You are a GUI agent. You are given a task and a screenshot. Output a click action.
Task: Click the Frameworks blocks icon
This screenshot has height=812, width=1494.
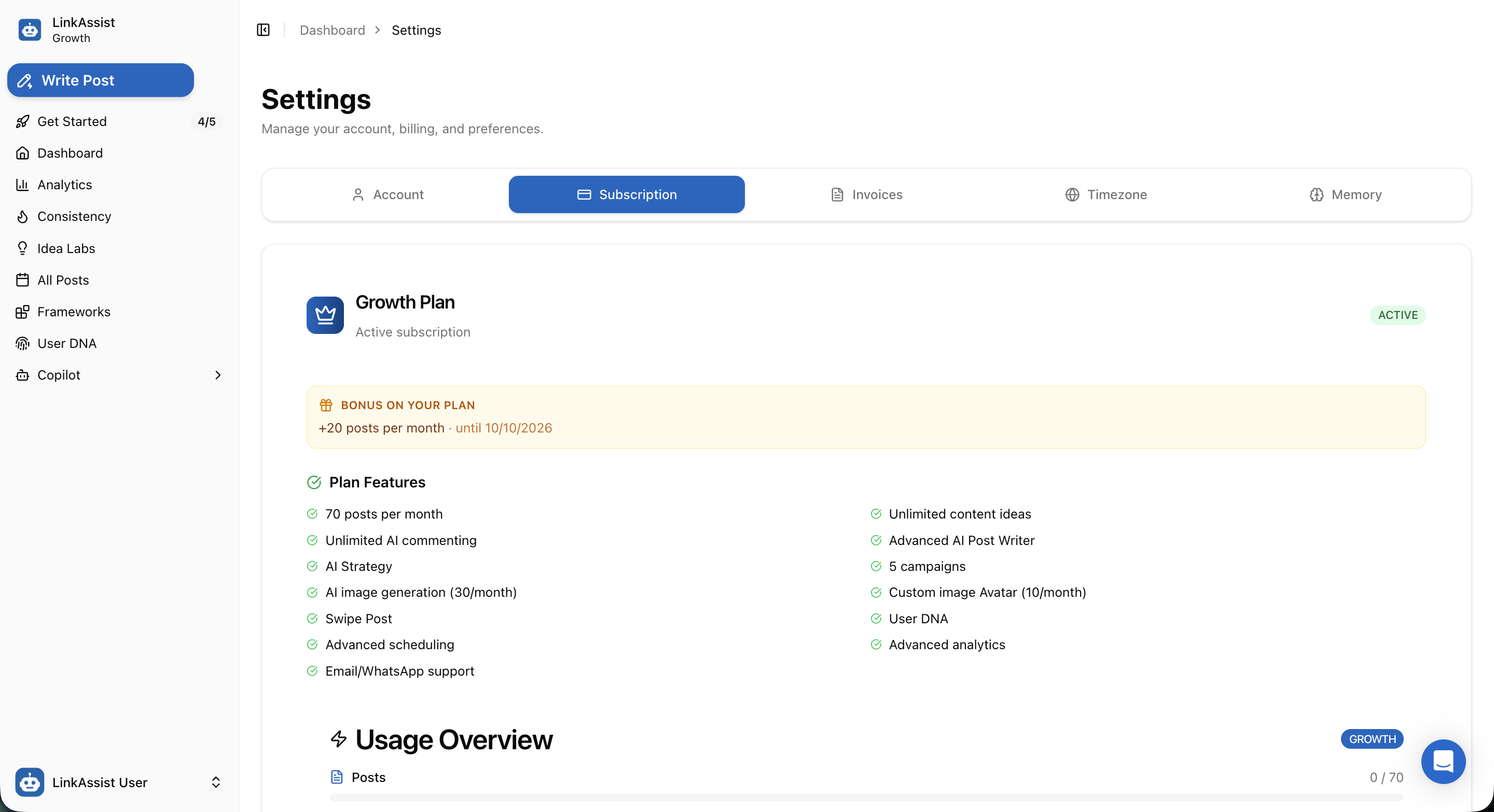[23, 312]
